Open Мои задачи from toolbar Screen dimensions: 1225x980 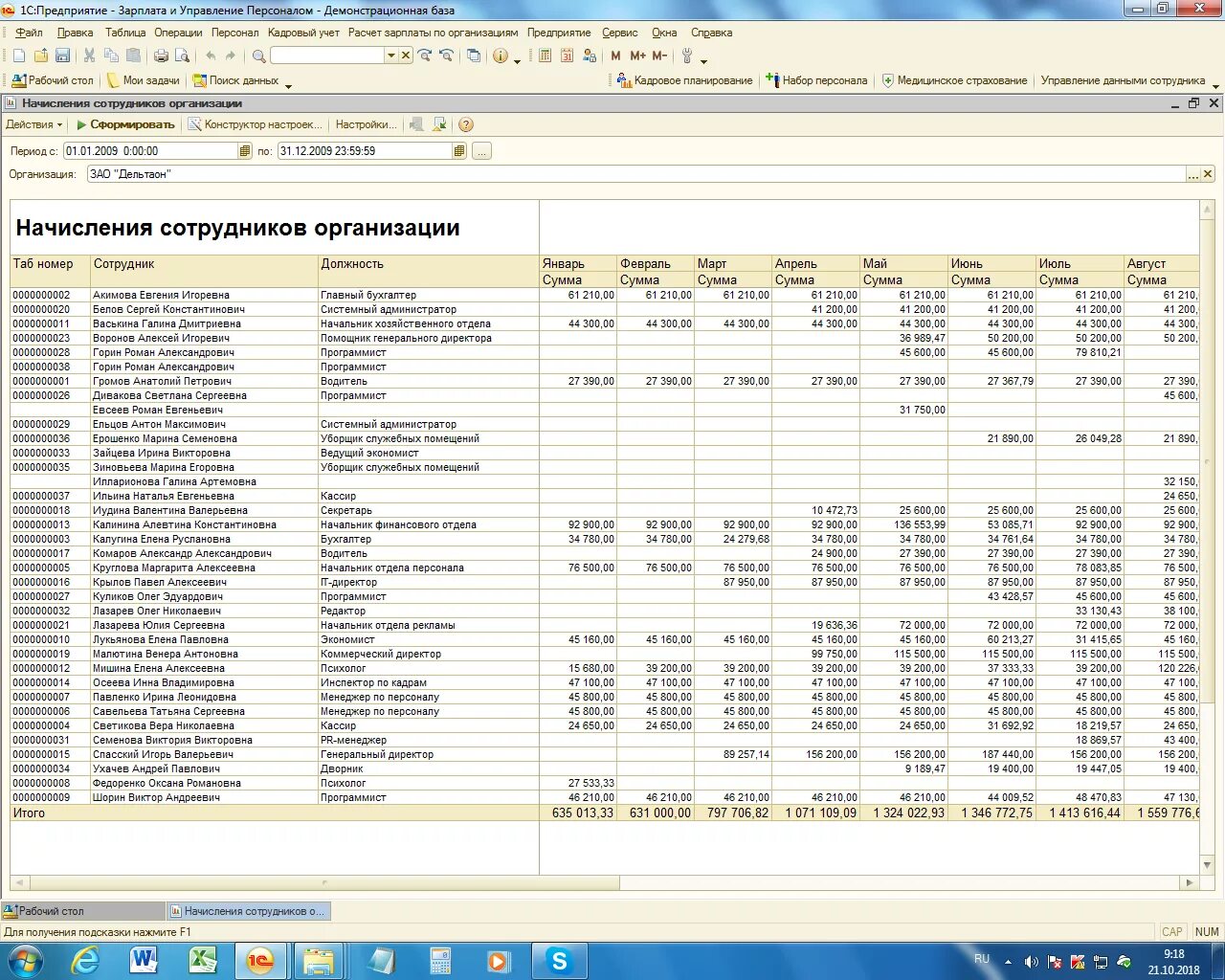(144, 80)
